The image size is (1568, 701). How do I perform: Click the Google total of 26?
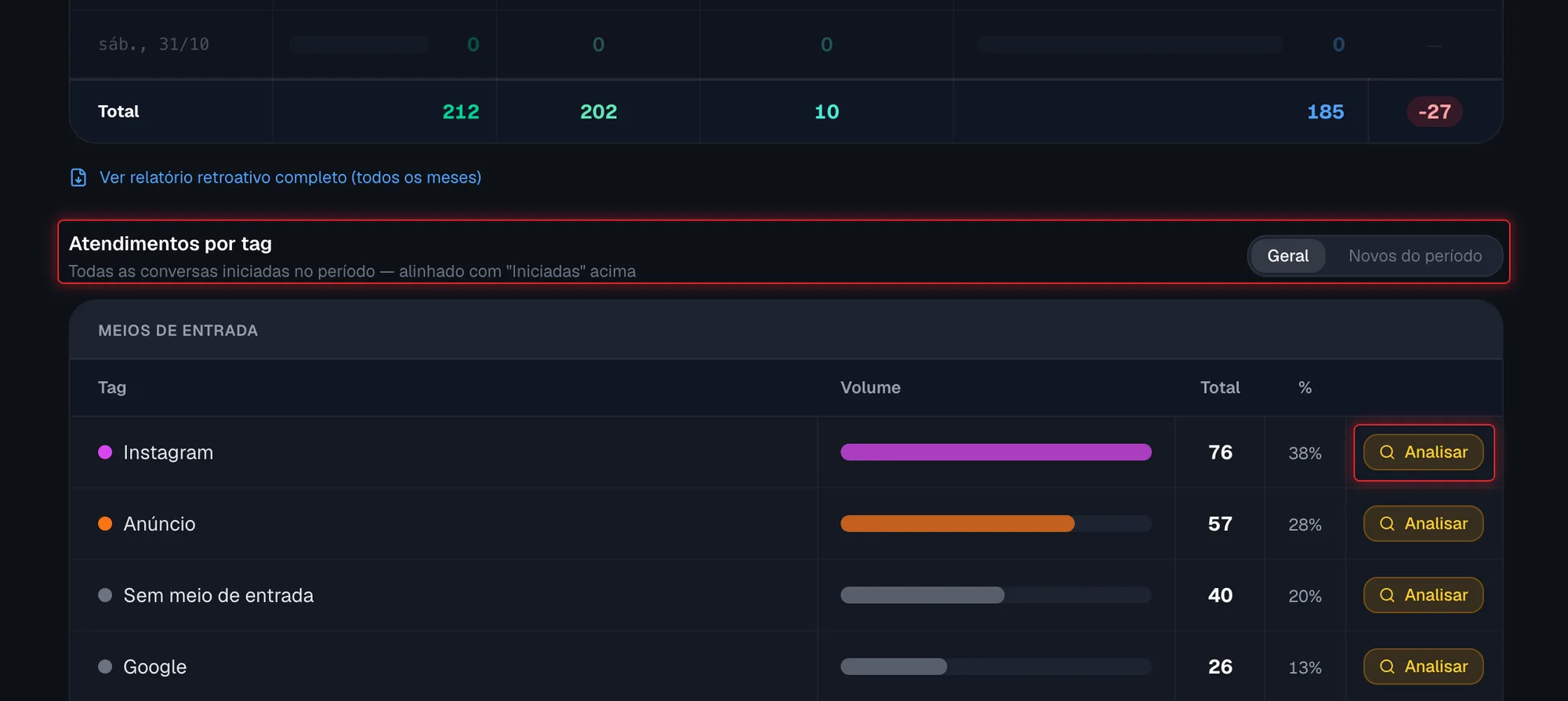pyautogui.click(x=1220, y=666)
